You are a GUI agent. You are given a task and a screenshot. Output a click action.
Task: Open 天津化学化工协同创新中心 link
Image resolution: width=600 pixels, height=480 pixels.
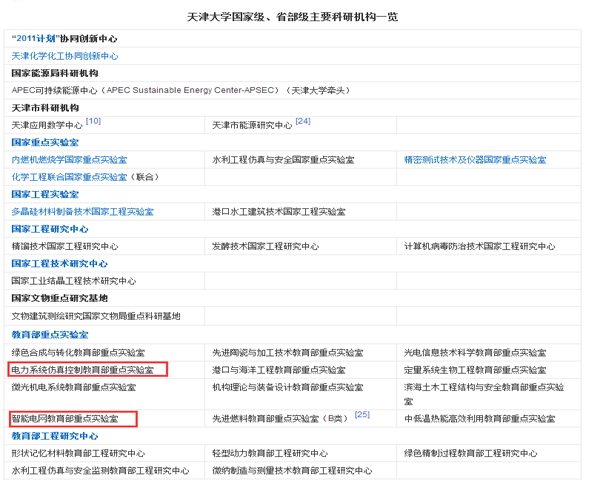pyautogui.click(x=65, y=56)
